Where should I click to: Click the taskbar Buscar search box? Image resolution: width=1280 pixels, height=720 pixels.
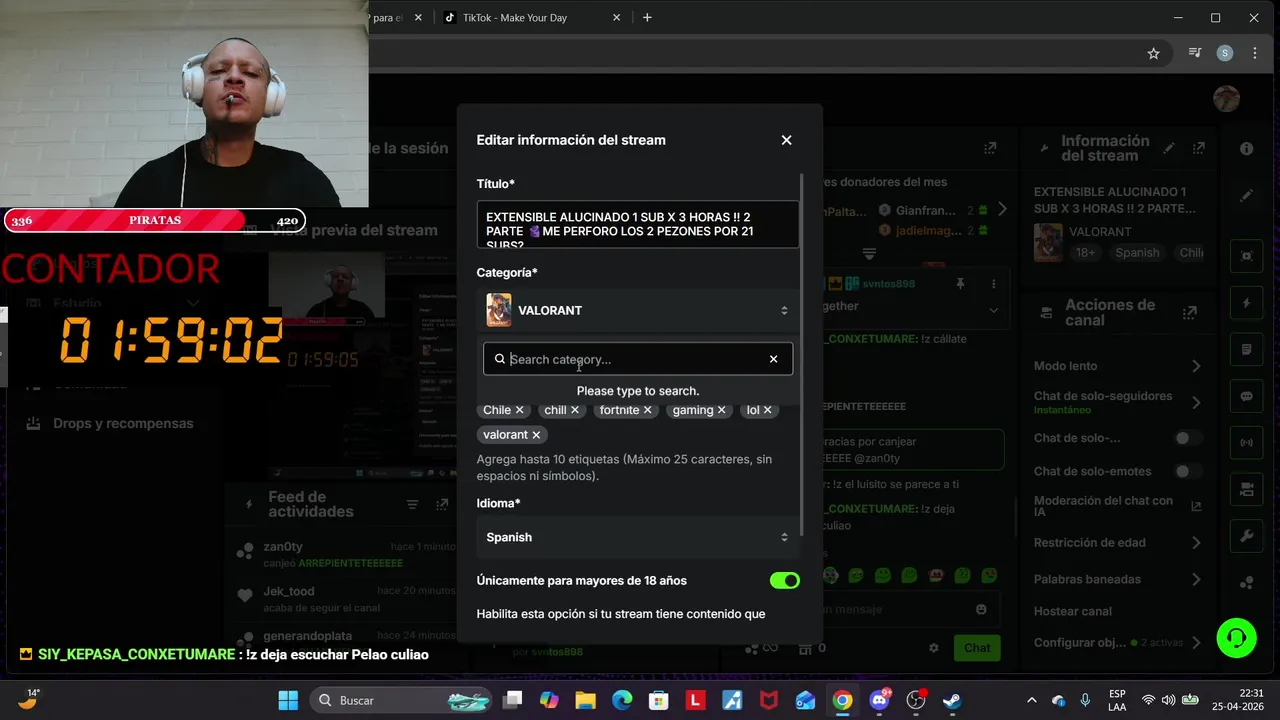400,700
